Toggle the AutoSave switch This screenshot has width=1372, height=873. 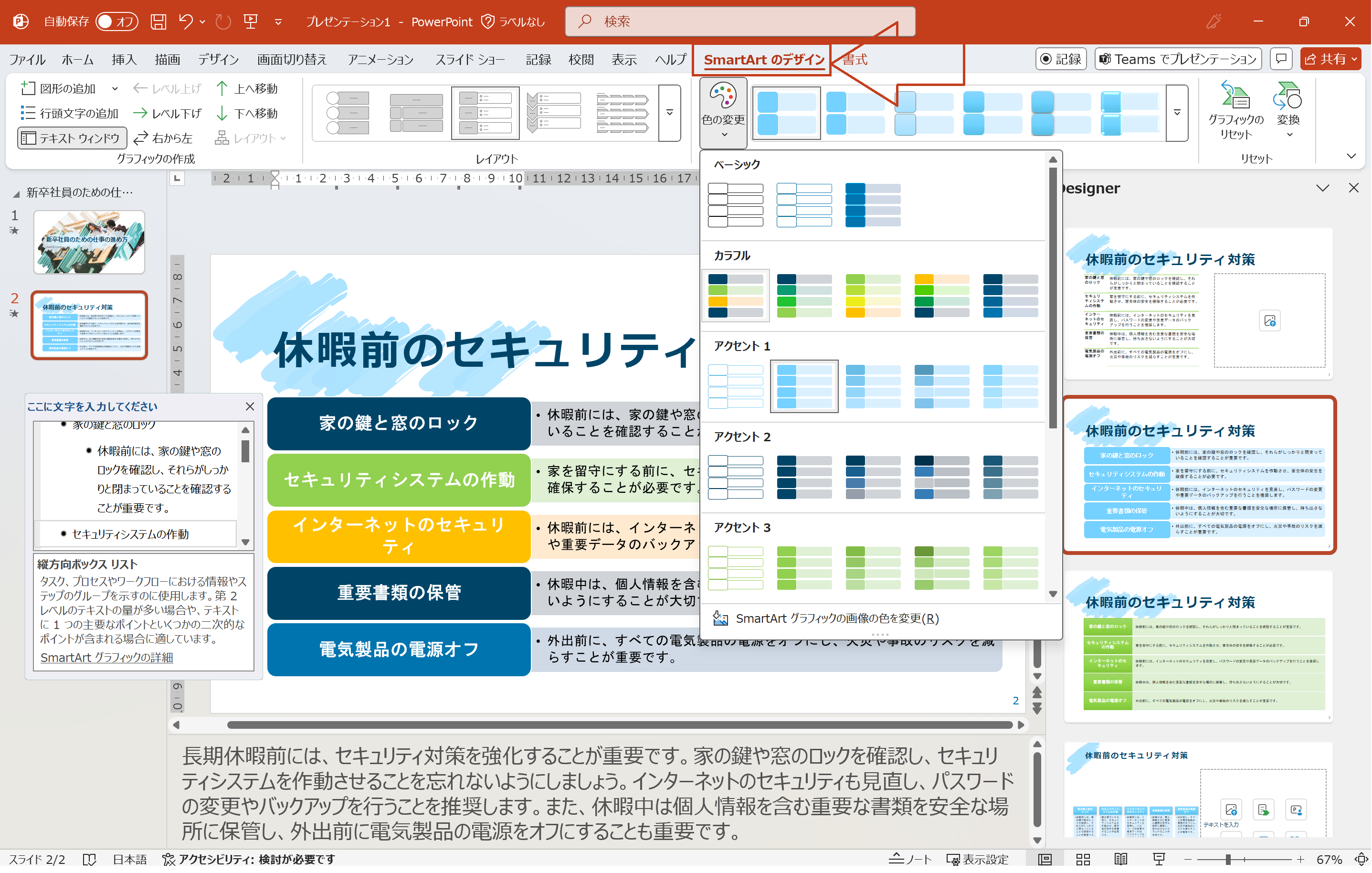pos(117,21)
